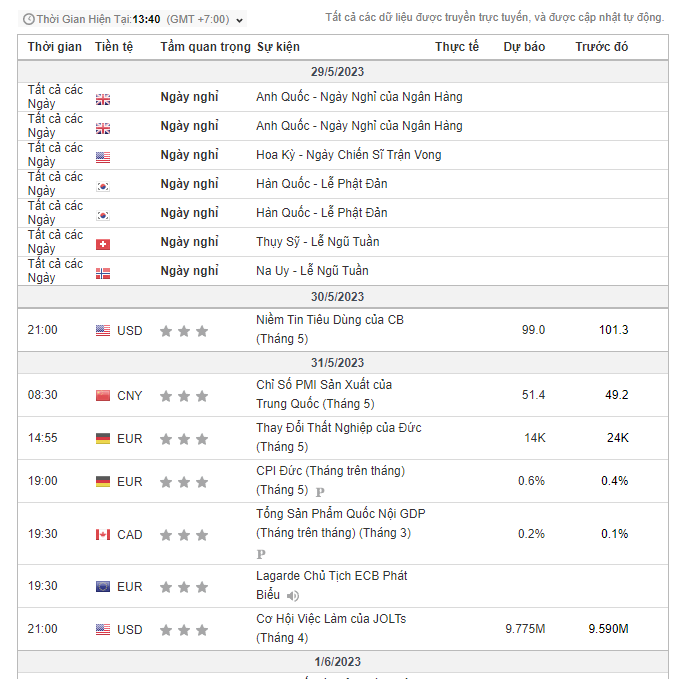Image resolution: width=674 pixels, height=679 pixels.
Task: Click the speaker icon next to Lagarde speech
Action: [x=293, y=596]
